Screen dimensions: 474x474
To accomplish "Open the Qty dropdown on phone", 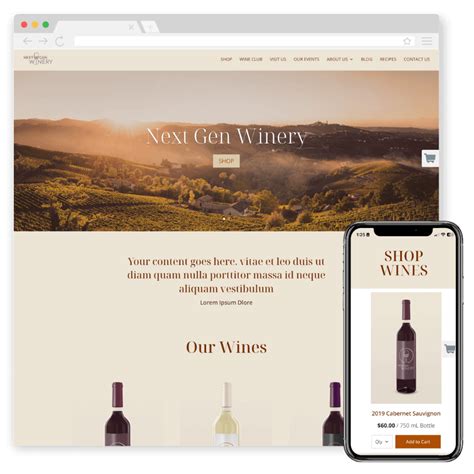I will (382, 442).
